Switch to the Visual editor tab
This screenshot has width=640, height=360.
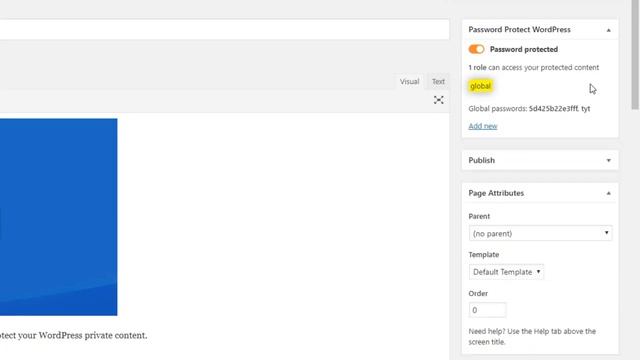pos(409,81)
